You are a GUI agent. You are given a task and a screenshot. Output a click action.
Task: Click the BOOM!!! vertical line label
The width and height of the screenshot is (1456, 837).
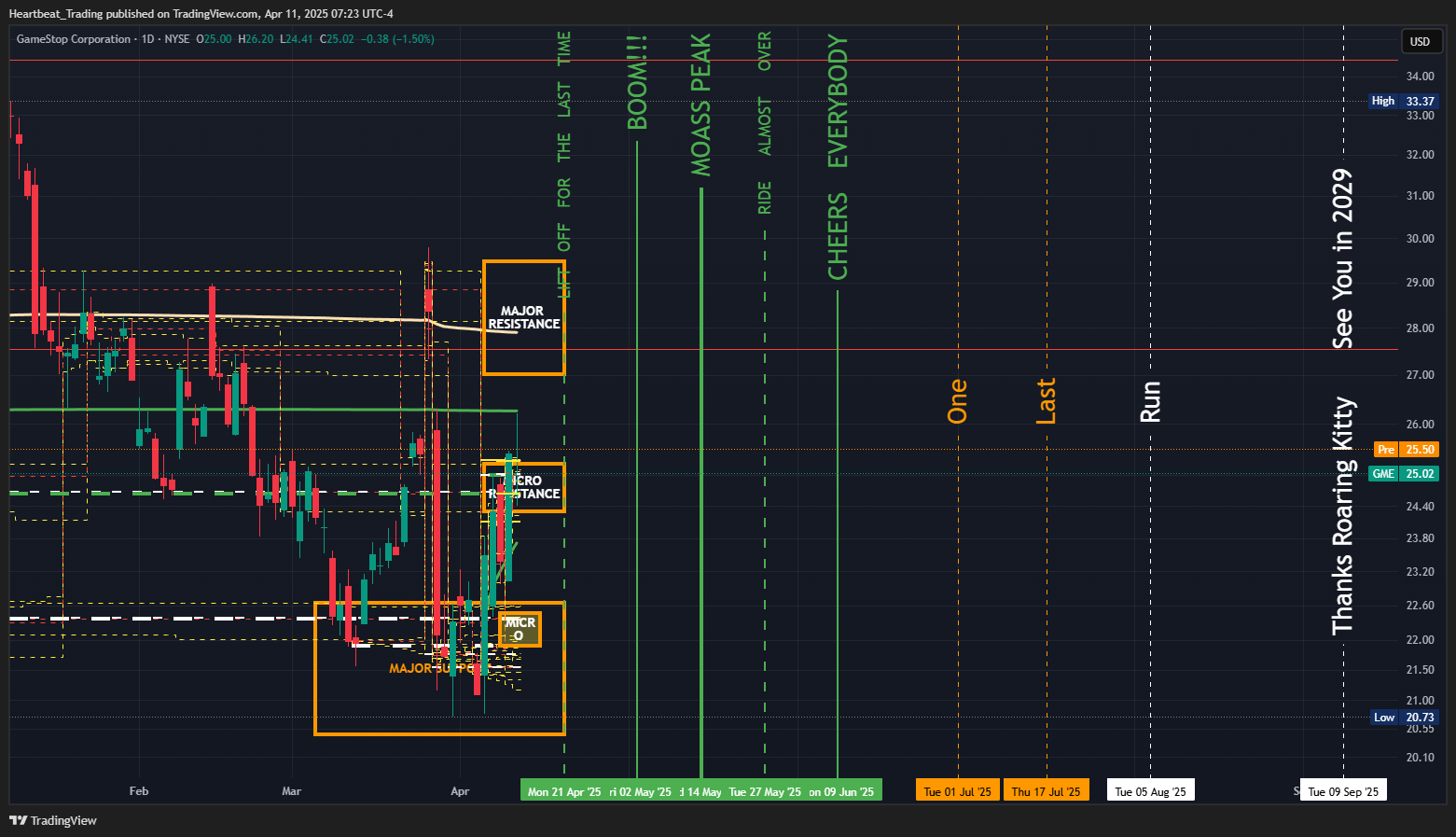637,82
